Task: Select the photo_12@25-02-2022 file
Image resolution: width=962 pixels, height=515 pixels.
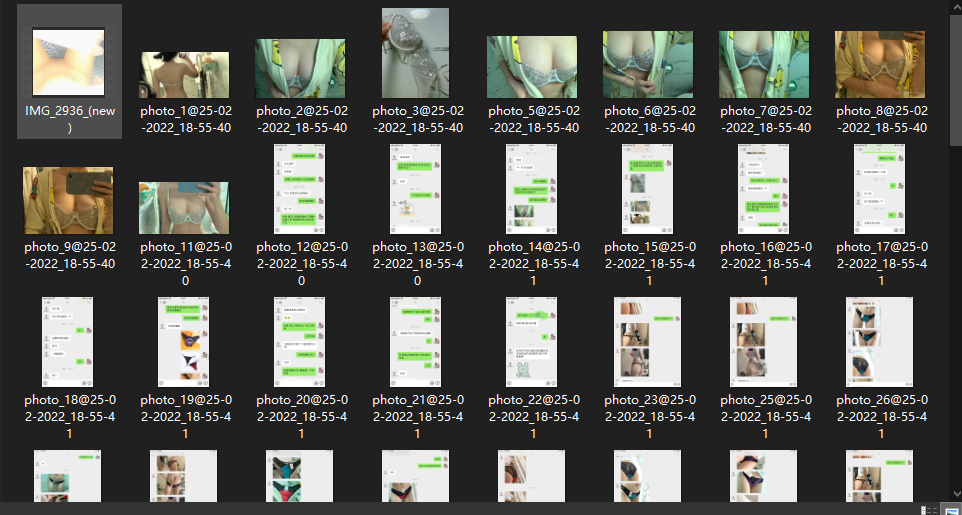Action: (299, 189)
